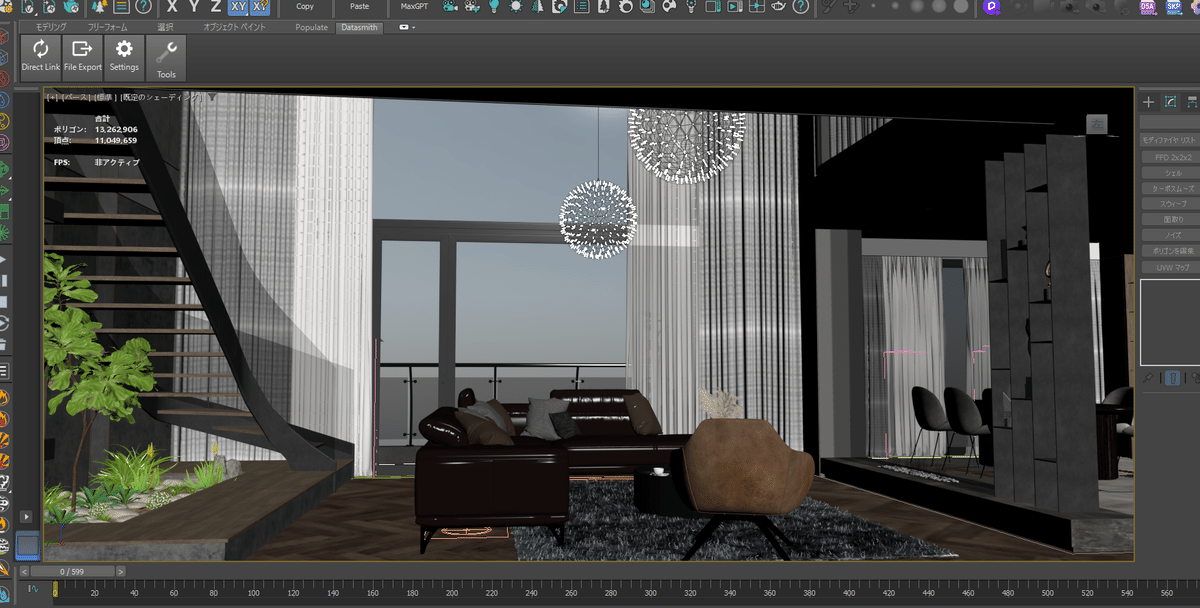
Task: Enable the X axis constraint
Action: (172, 7)
